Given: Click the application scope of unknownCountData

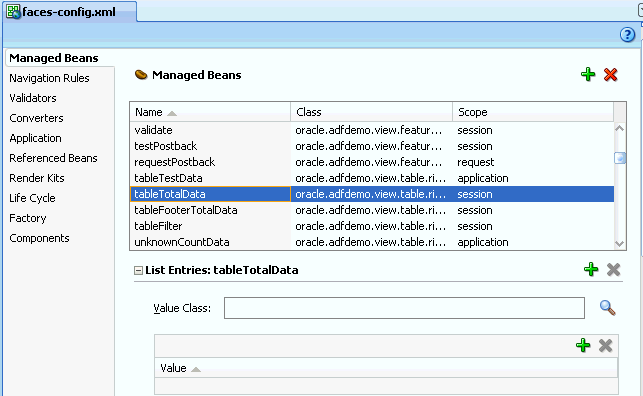Looking at the screenshot, I should tap(533, 242).
